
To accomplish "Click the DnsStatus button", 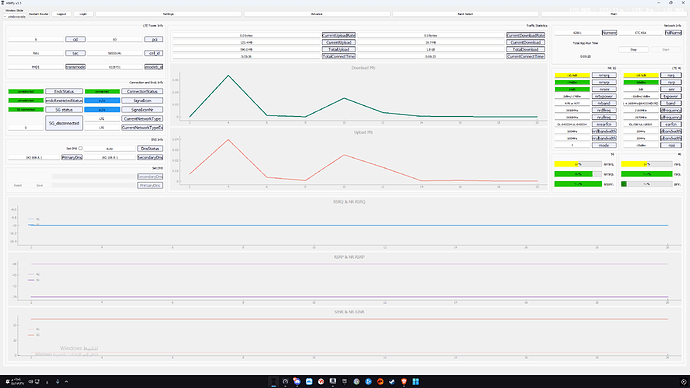I will (150, 149).
